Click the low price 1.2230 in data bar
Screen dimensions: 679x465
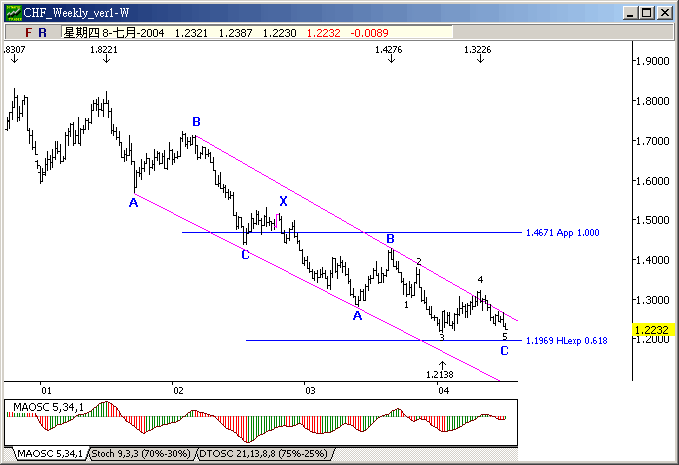coord(279,33)
